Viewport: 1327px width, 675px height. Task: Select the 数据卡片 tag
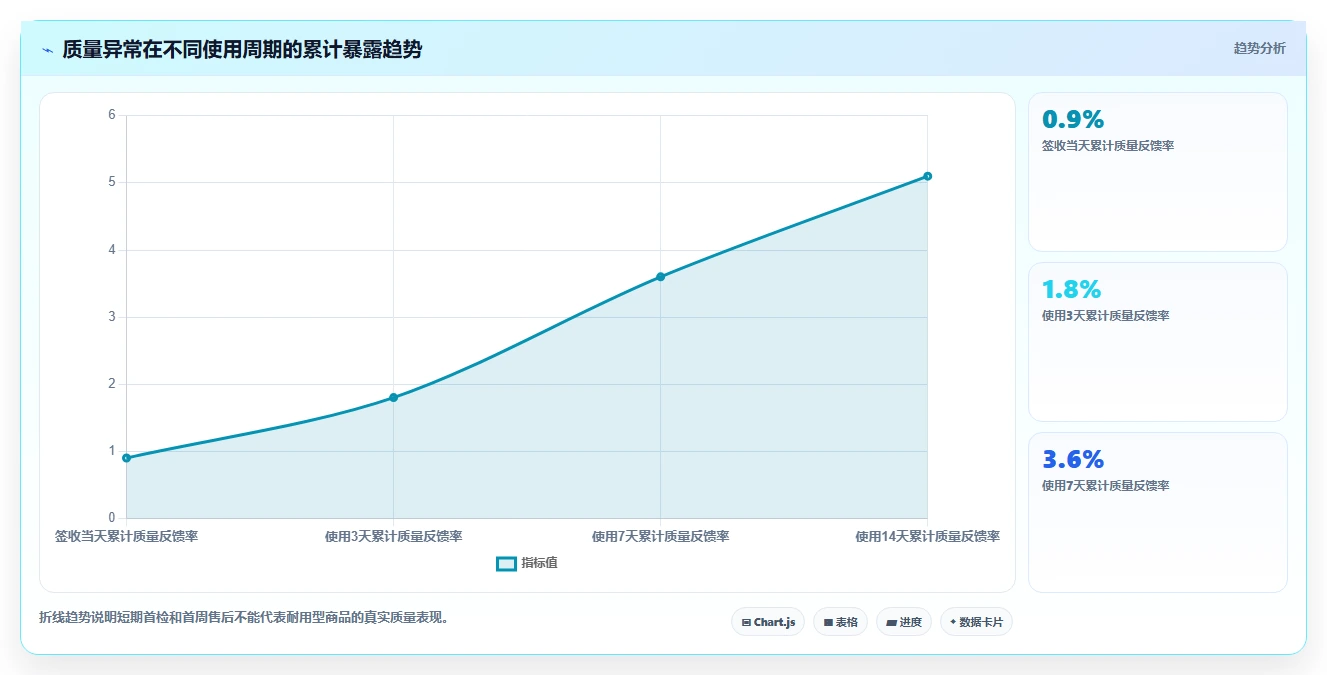click(x=976, y=622)
